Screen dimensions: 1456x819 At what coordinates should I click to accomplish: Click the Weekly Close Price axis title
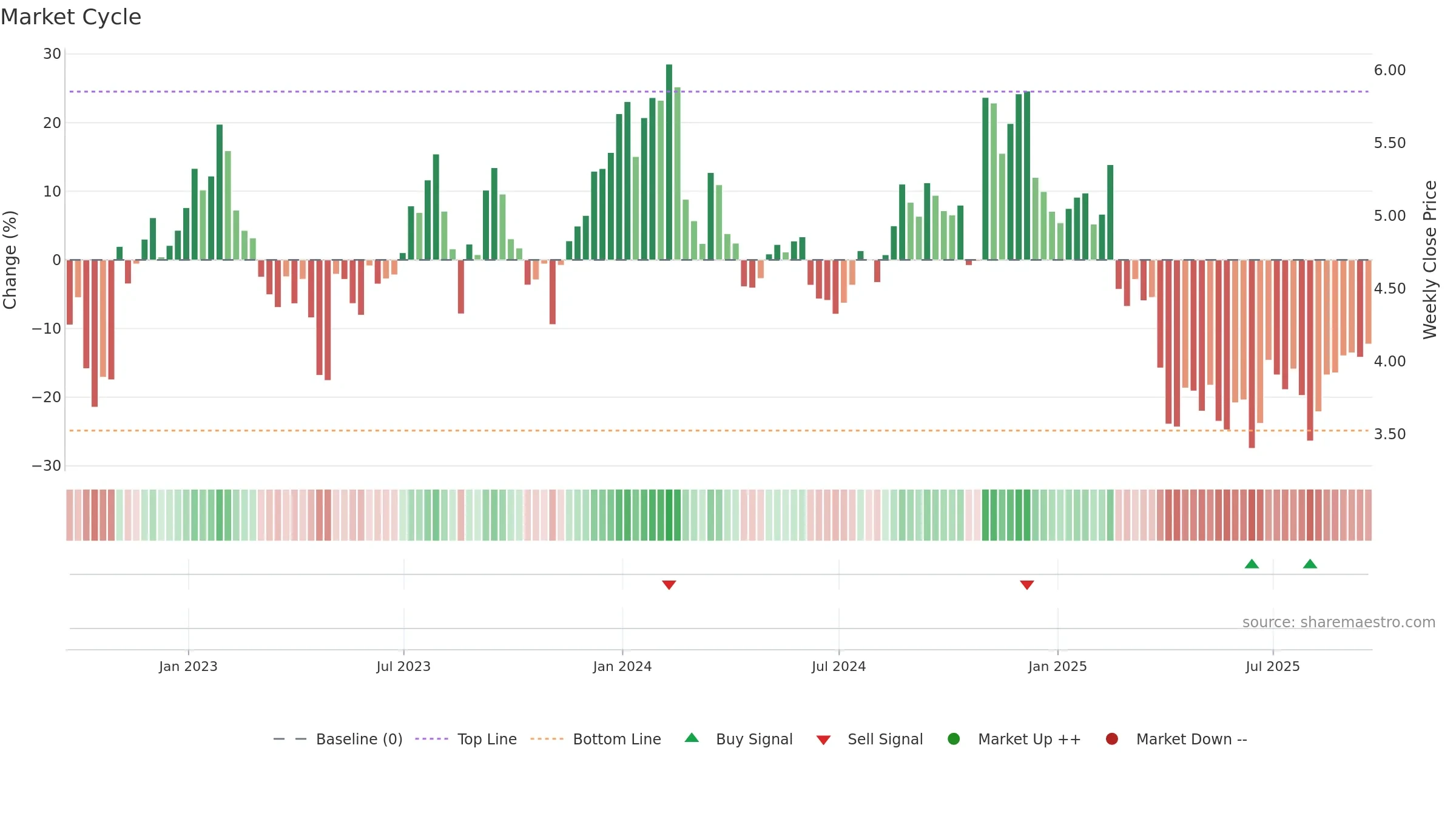[1430, 260]
